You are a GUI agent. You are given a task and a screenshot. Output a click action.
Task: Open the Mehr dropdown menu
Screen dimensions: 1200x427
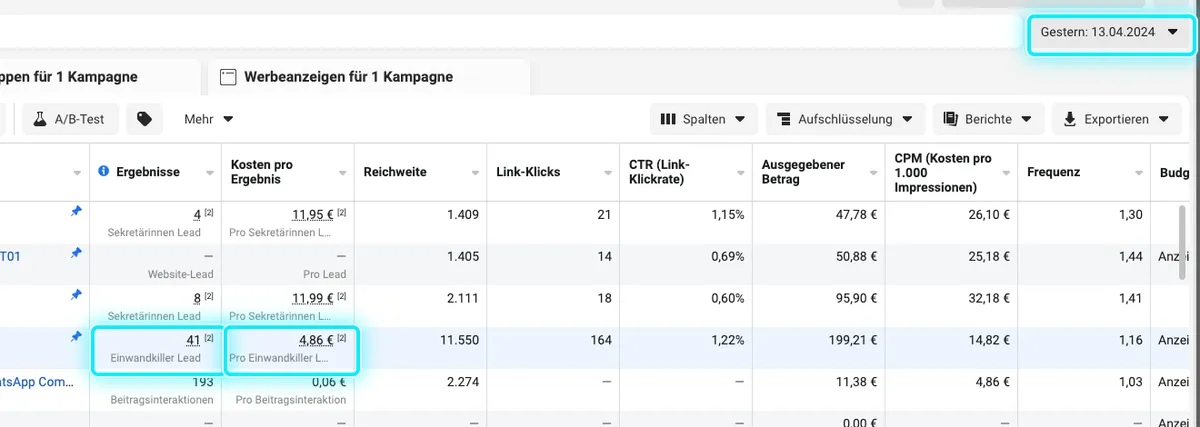pyautogui.click(x=209, y=119)
